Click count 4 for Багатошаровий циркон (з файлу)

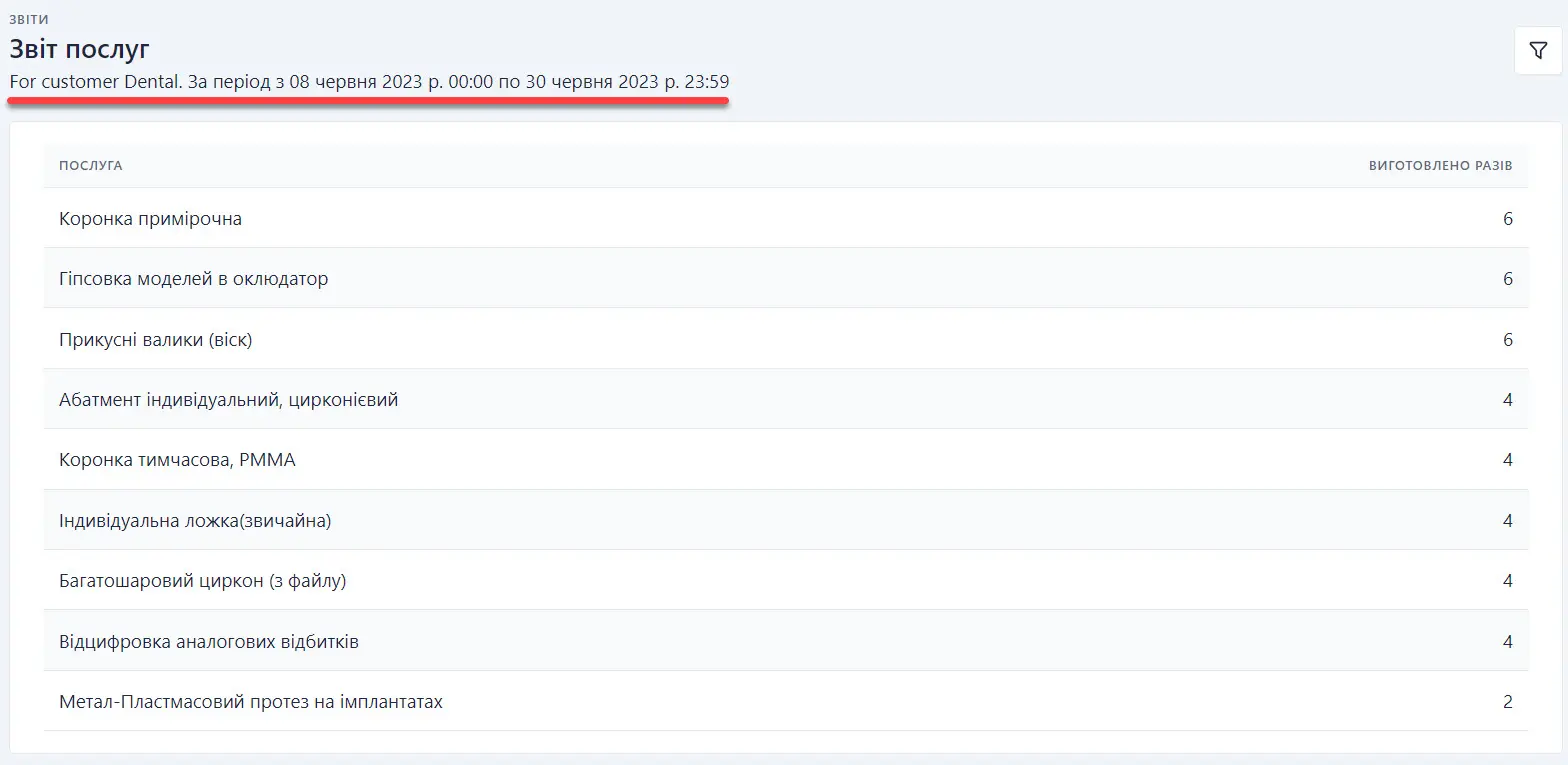[1508, 581]
